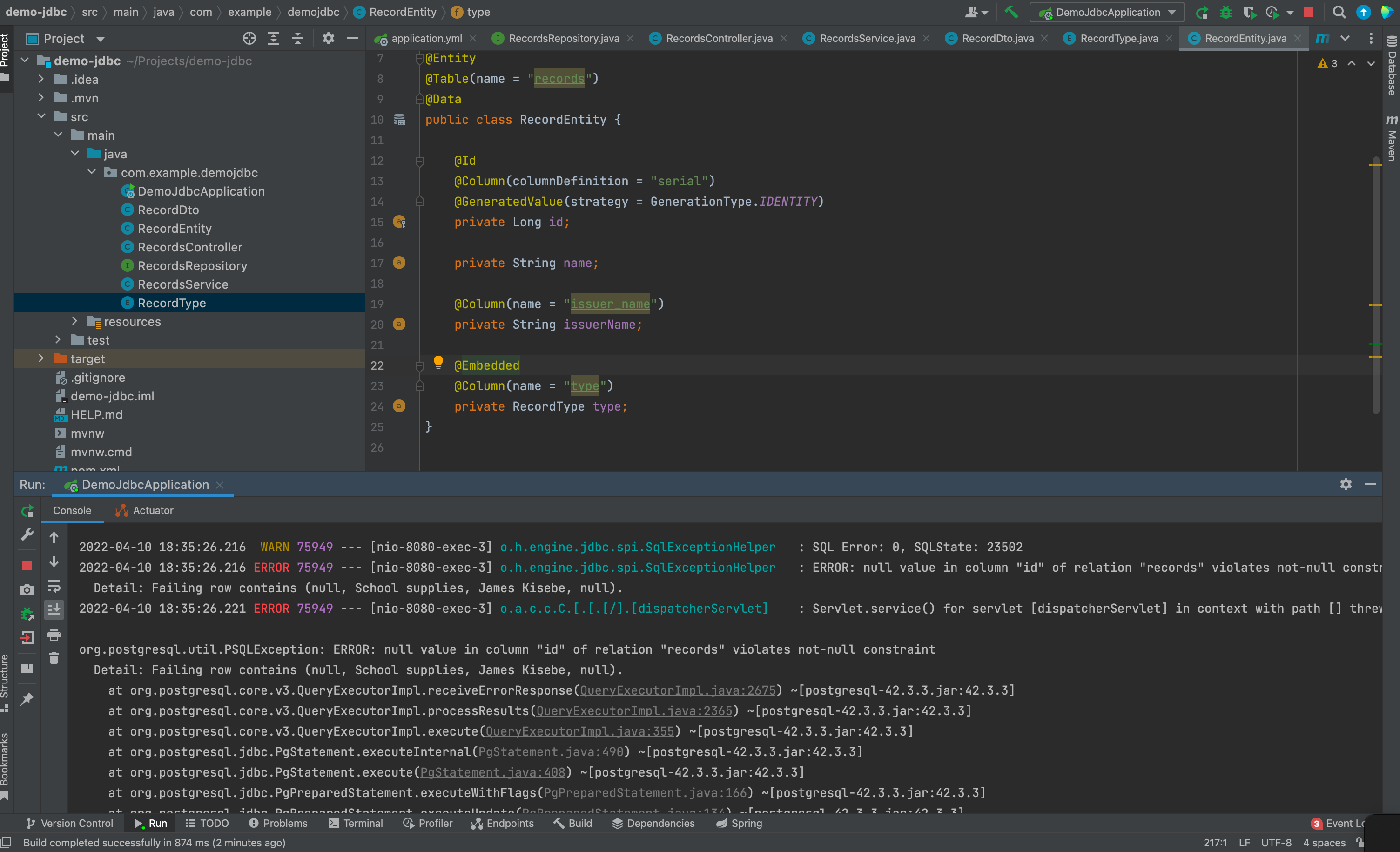Open Search Everywhere magnifier icon
The image size is (1400, 852).
1339,12
